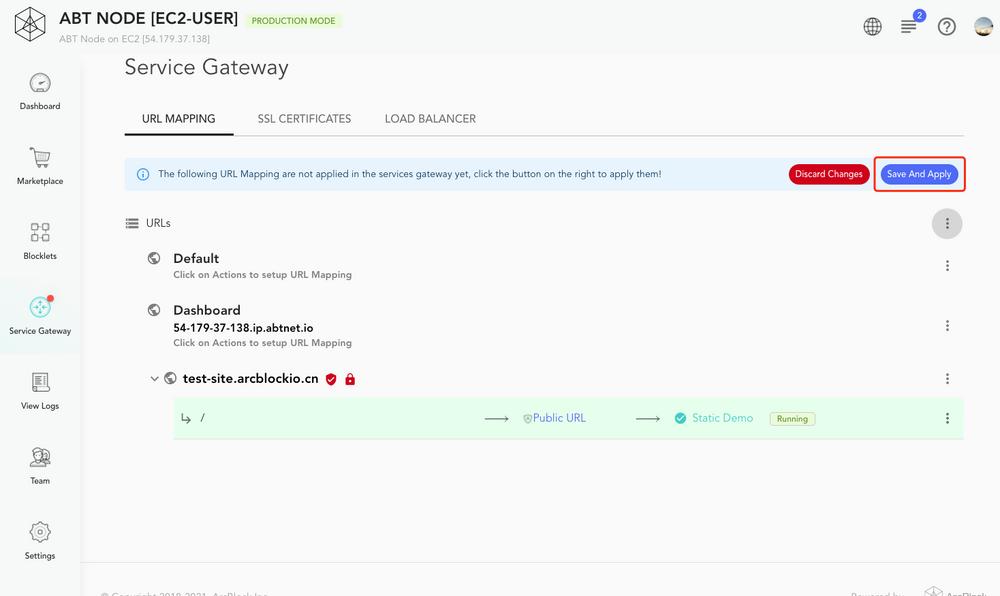Click the test-site.arcblockio.cn domain name
This screenshot has width=1000, height=596.
[251, 379]
